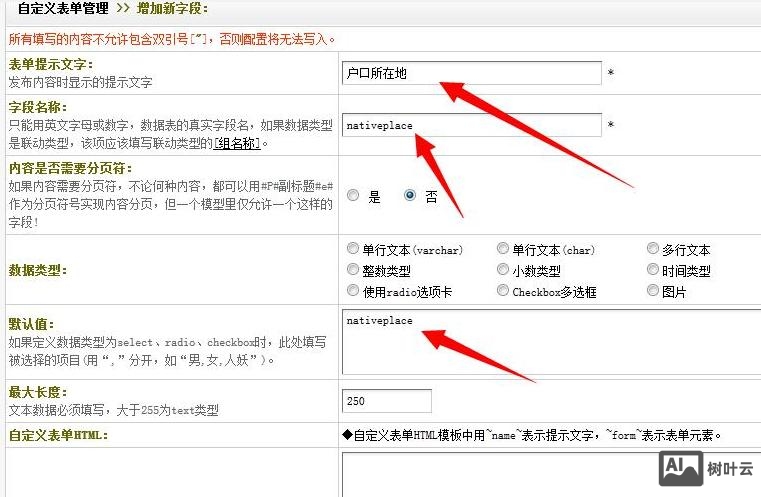The height and width of the screenshot is (497, 761).
Task: Choose 整数类型 data type
Action: [353, 269]
